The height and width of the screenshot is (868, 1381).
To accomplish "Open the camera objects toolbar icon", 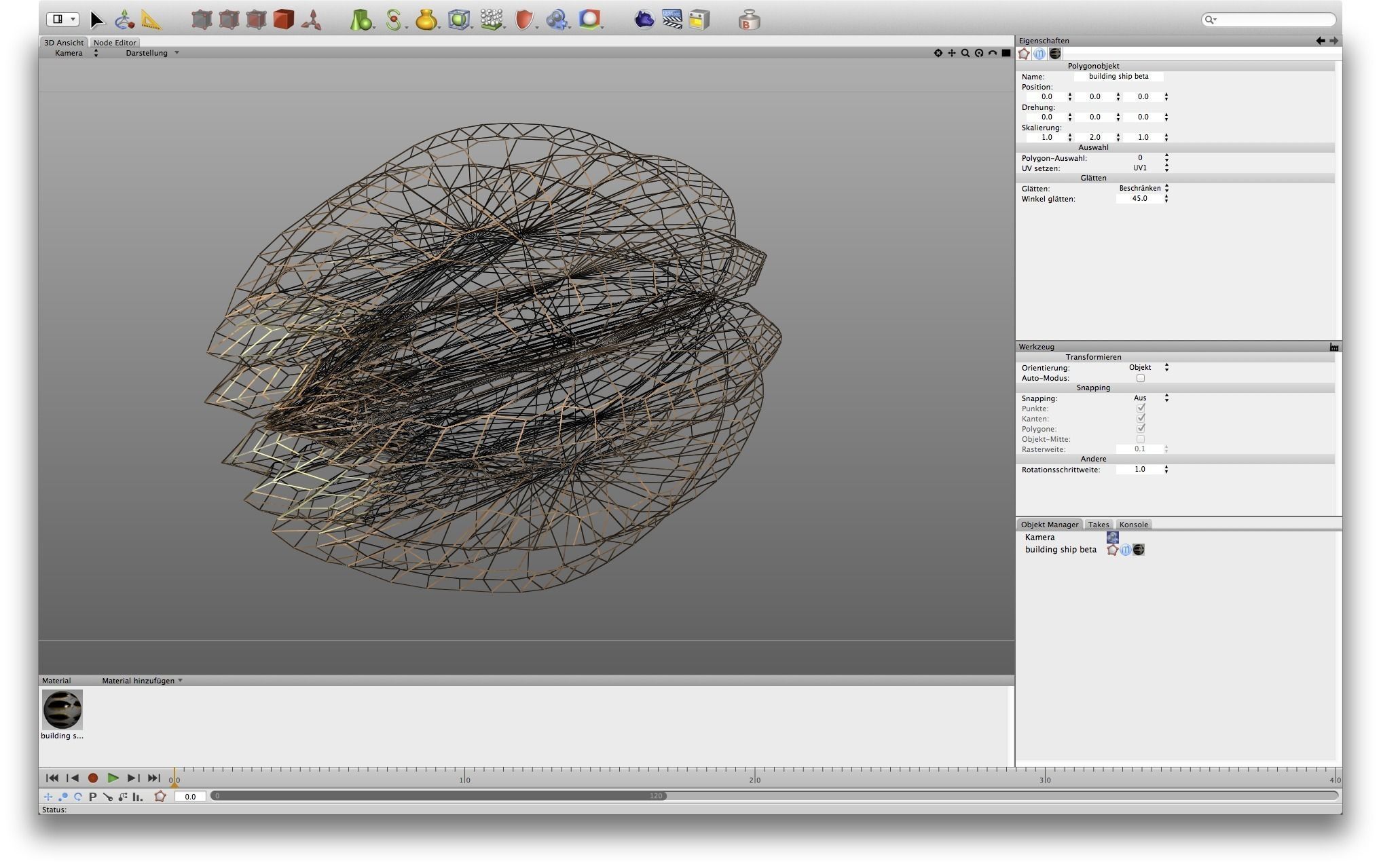I will click(557, 20).
